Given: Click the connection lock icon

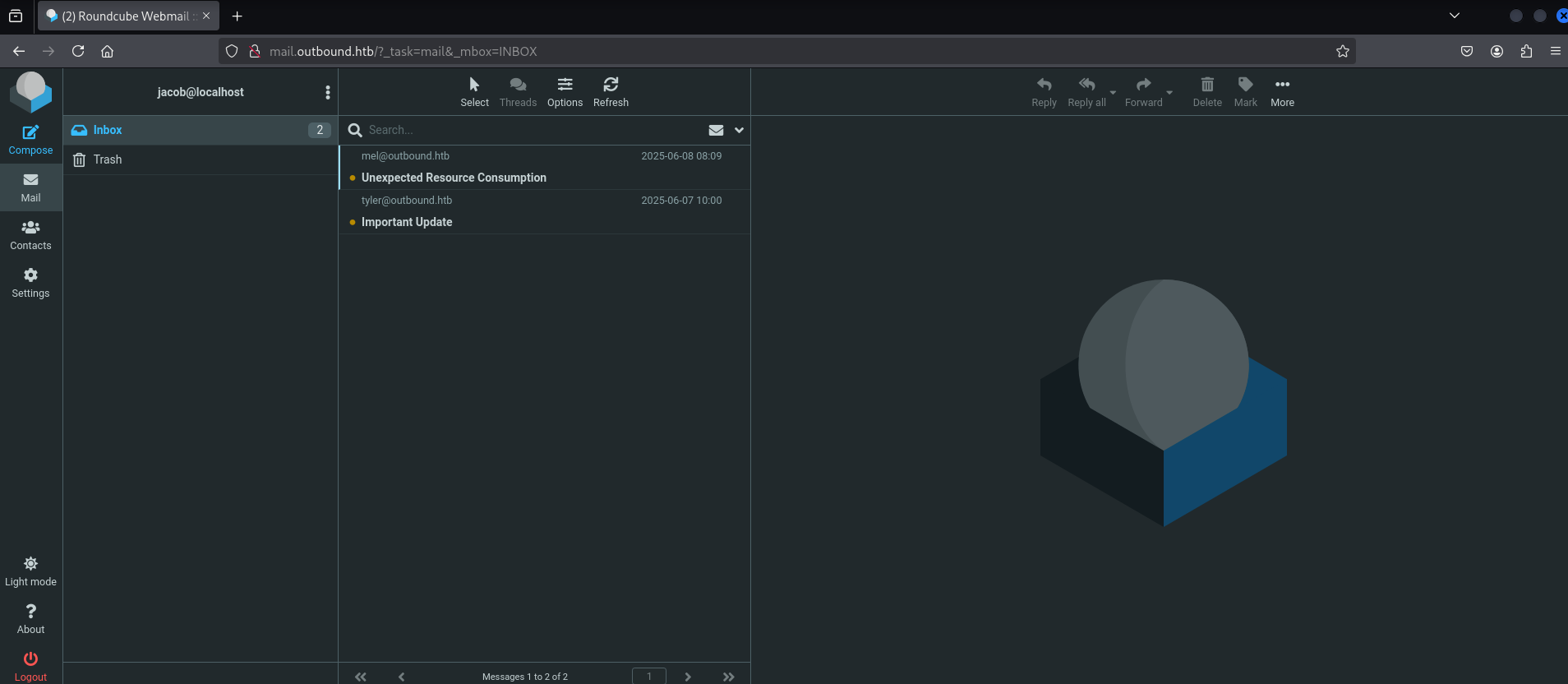Looking at the screenshot, I should [x=255, y=51].
